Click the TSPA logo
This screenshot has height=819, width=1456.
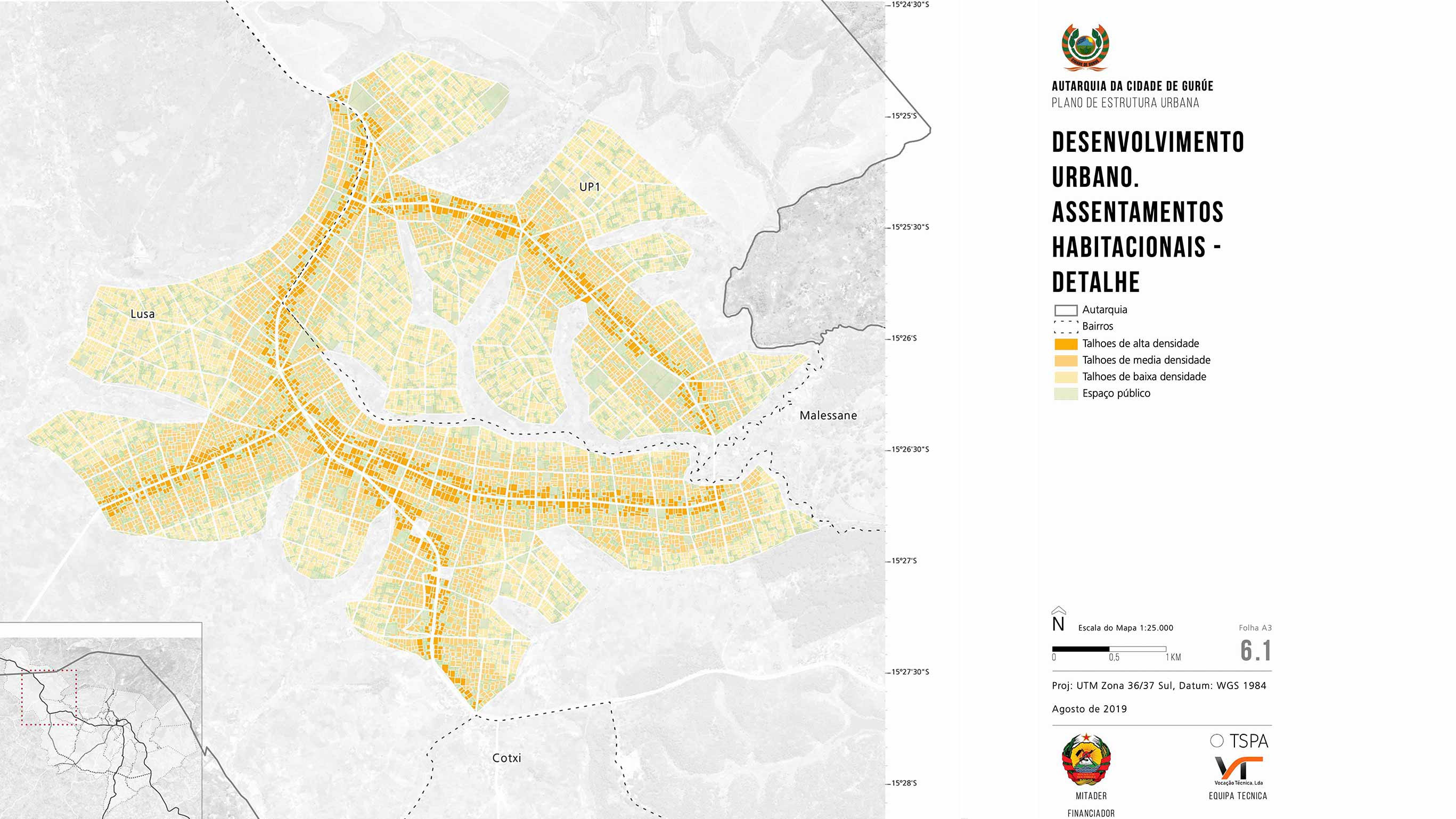pos(1239,741)
